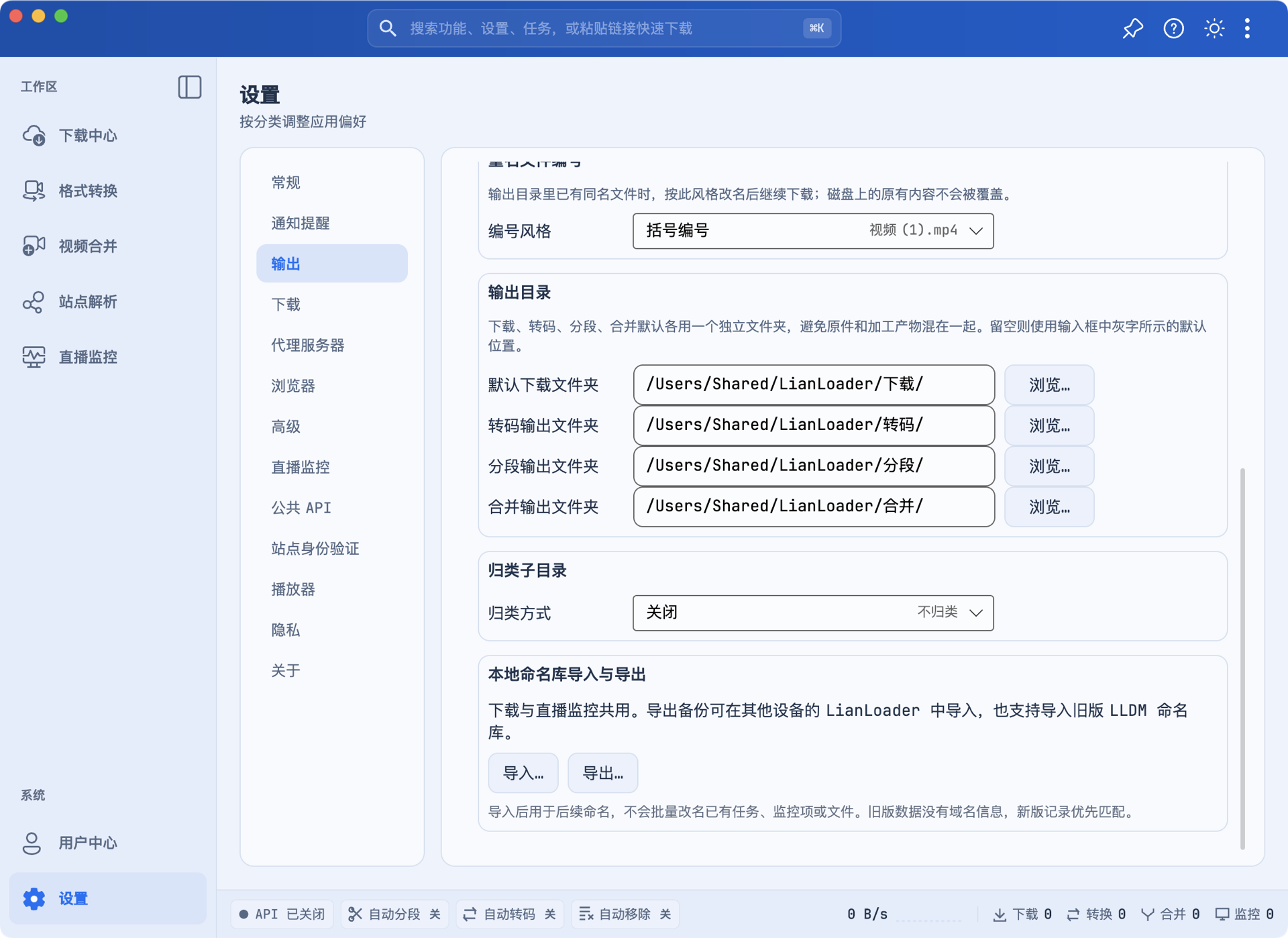Open the 编号风格 dropdown
The height and width of the screenshot is (938, 1288).
813,231
